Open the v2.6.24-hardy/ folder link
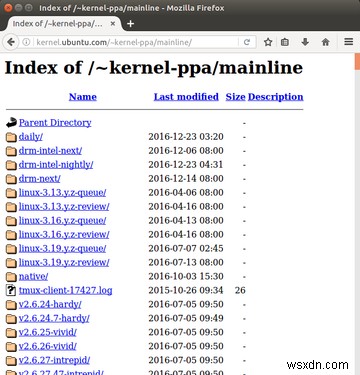The height and width of the screenshot is (375, 360). pos(50,305)
